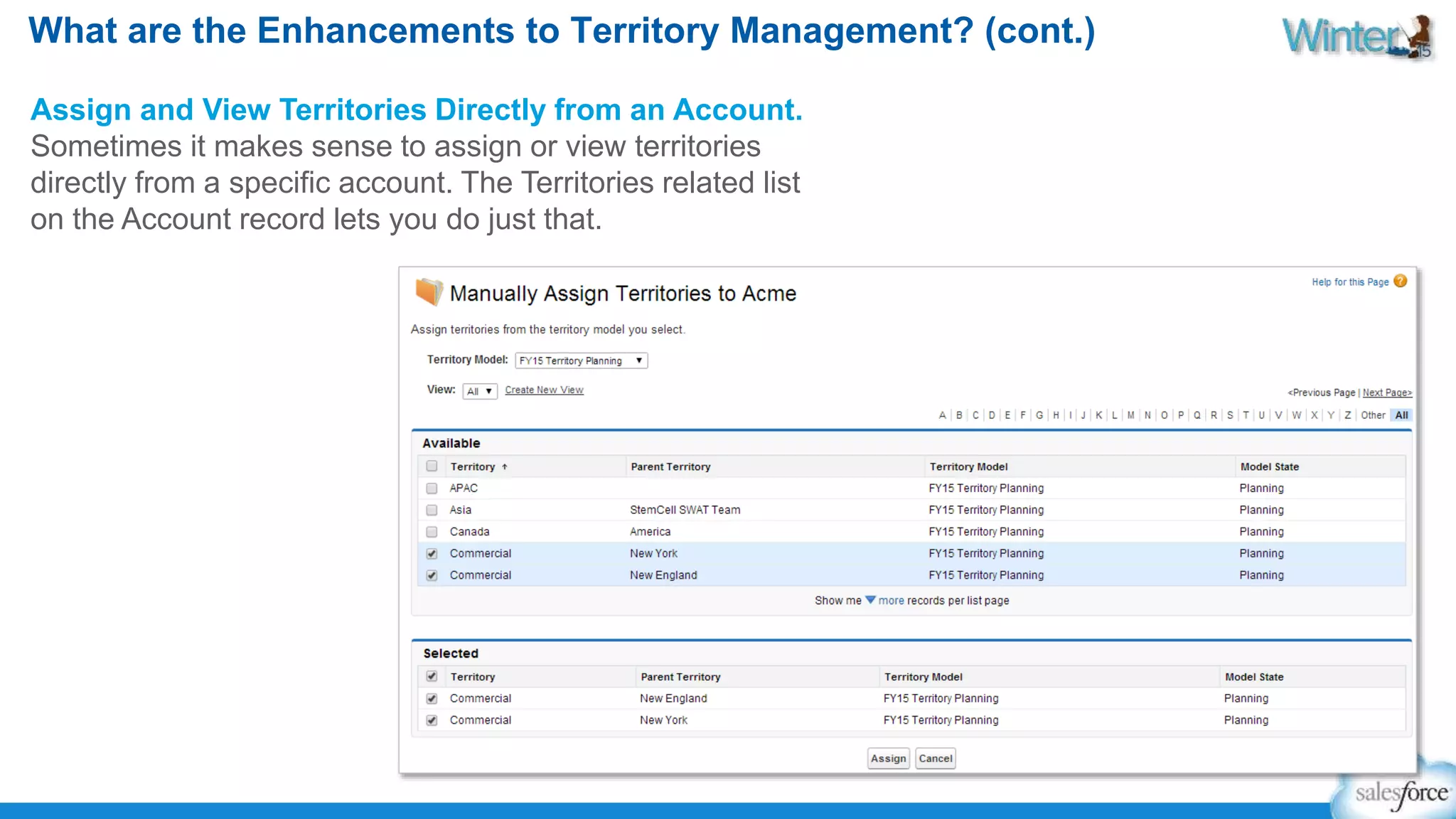
Task: Click Parent Territory header in Selected
Action: tap(680, 677)
